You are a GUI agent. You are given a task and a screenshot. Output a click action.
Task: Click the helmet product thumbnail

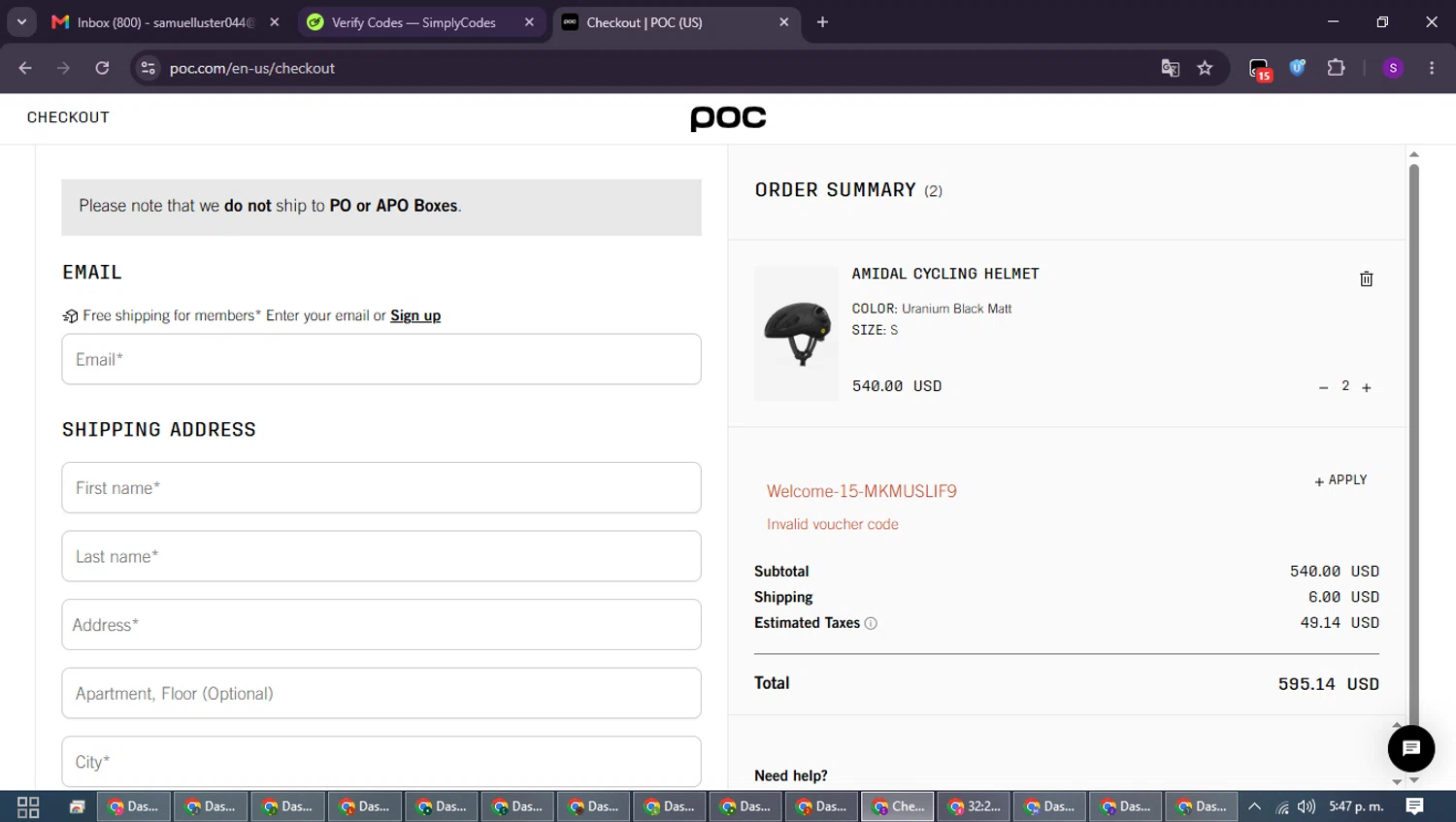tap(797, 334)
